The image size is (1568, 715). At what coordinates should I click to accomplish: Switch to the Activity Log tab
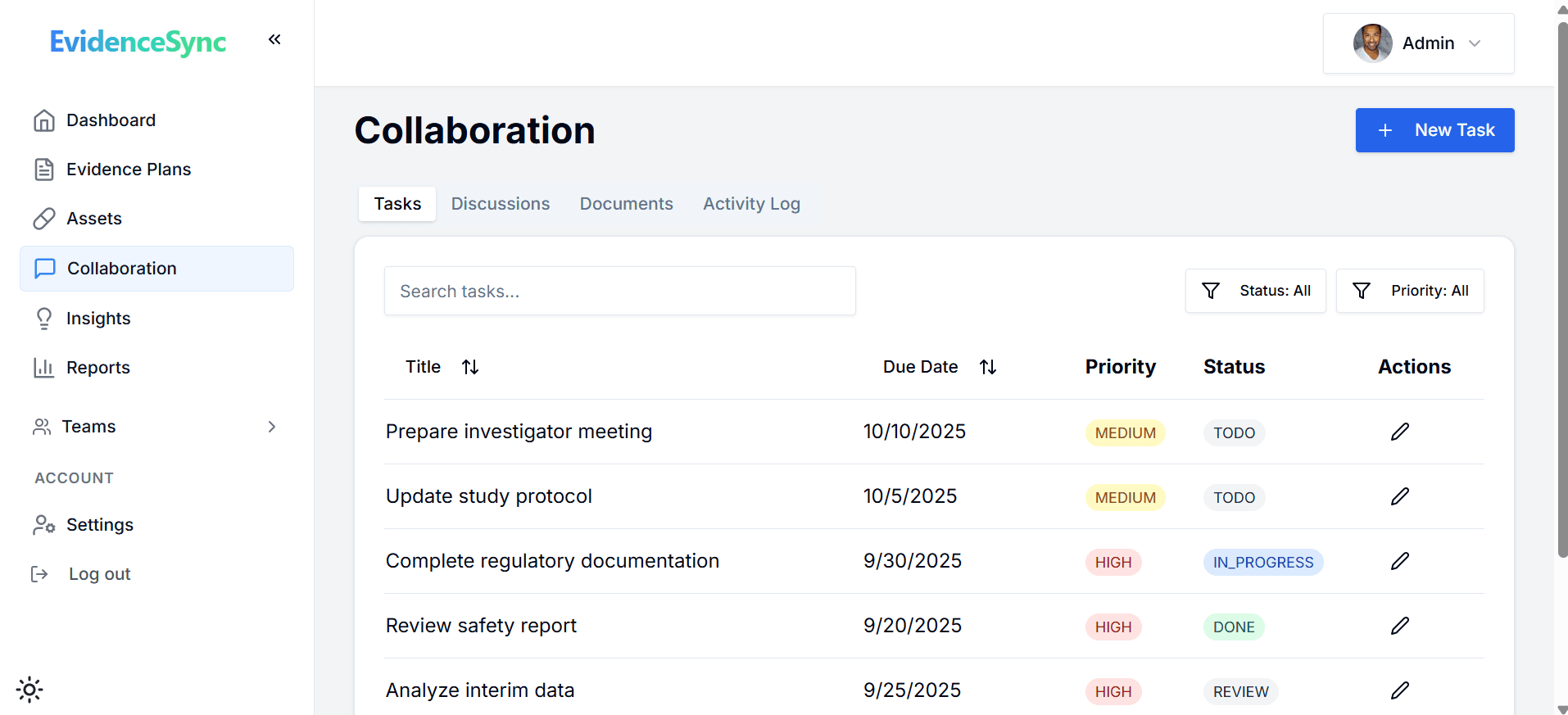pos(751,204)
